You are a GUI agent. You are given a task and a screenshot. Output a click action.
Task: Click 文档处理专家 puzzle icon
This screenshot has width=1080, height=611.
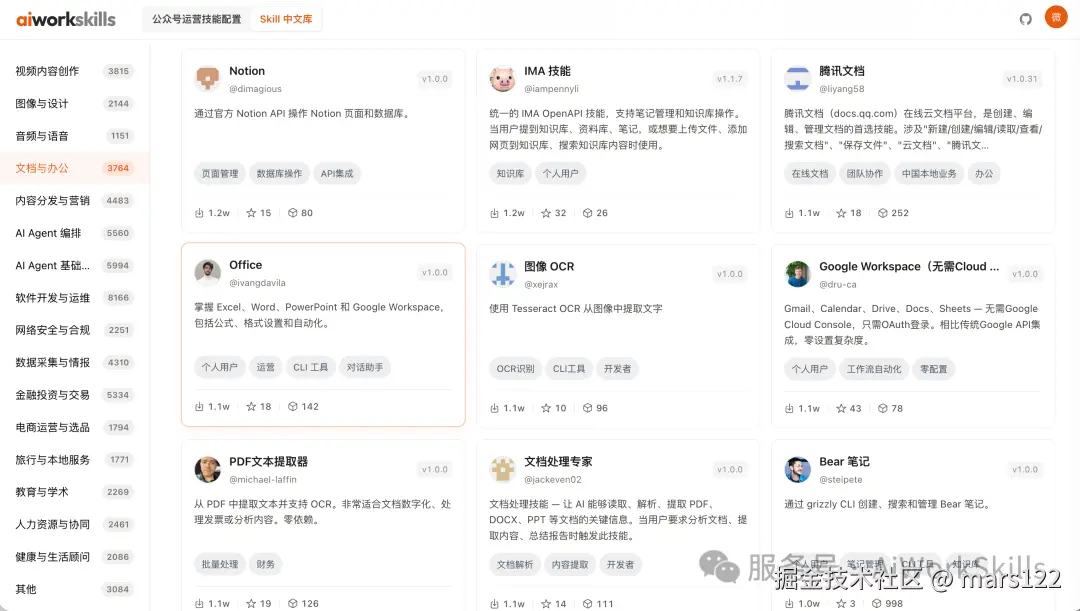pyautogui.click(x=502, y=470)
